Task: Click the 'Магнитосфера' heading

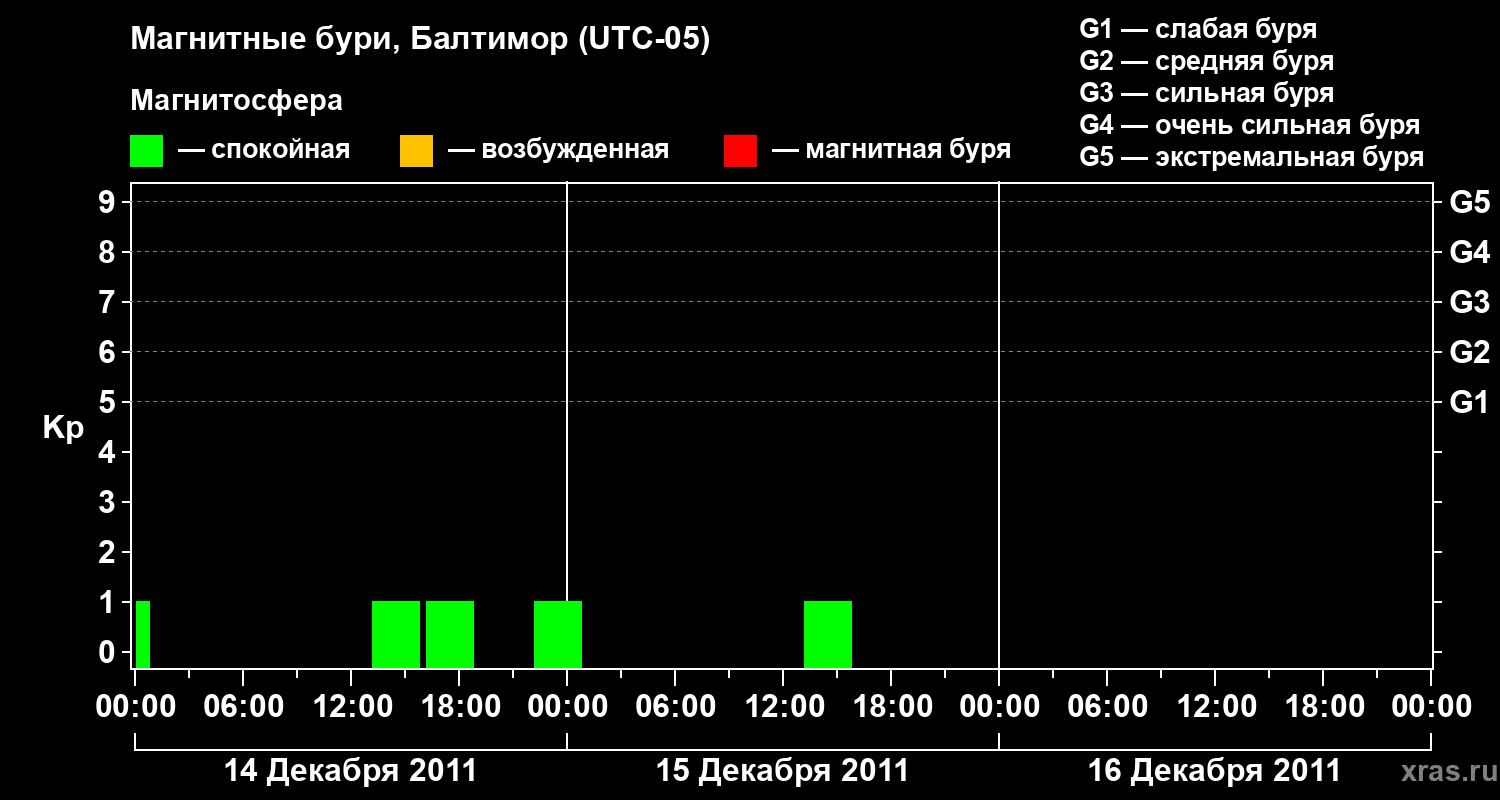Action: [236, 101]
